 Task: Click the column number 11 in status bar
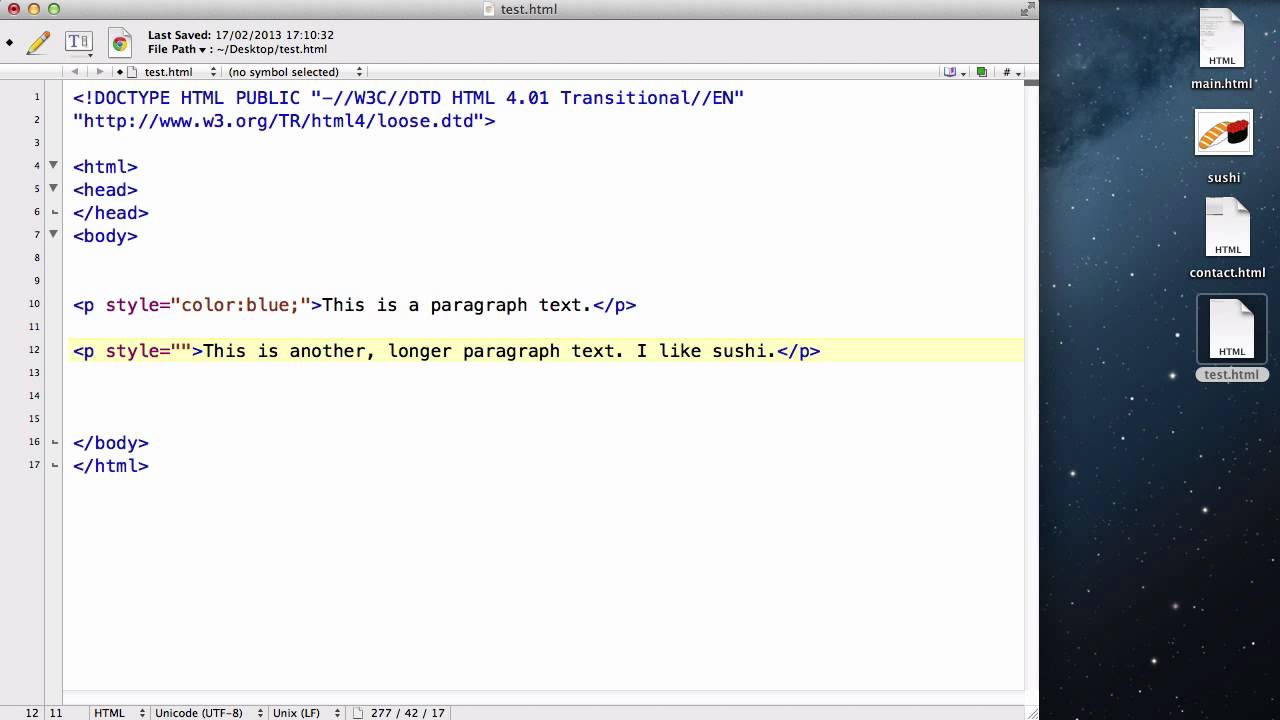(x=56, y=713)
